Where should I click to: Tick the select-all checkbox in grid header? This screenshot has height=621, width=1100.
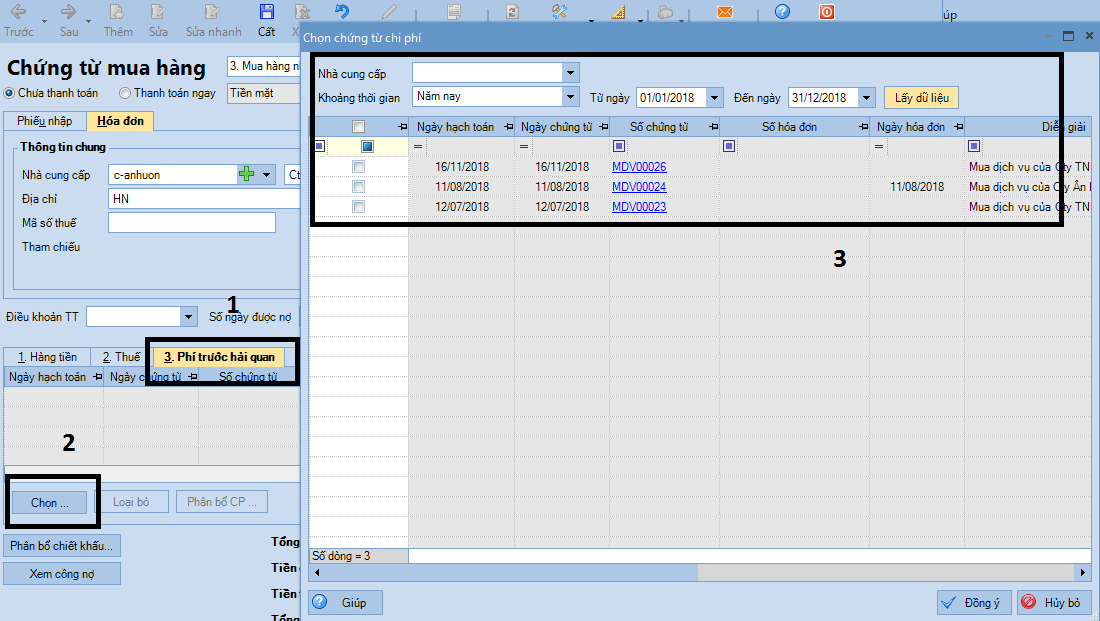coord(358,127)
